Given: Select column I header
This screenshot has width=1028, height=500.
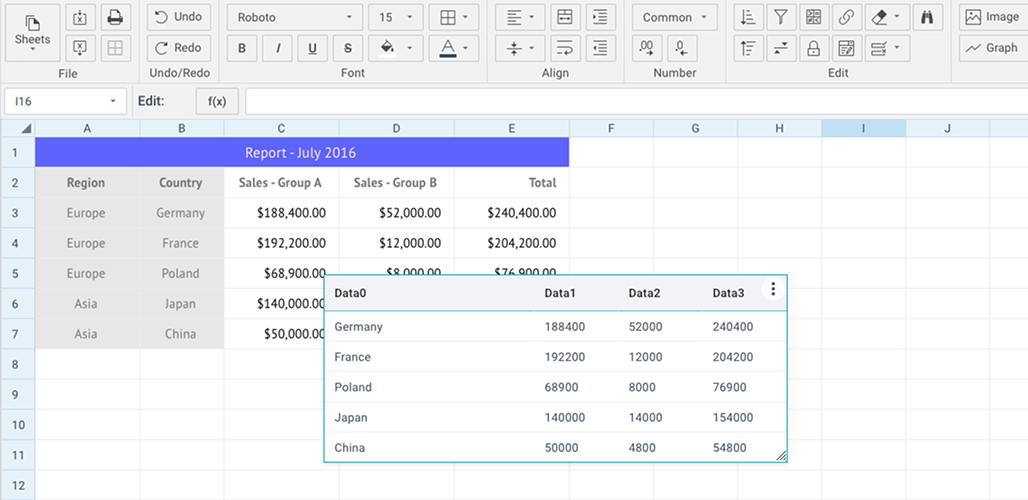Looking at the screenshot, I should (863, 128).
